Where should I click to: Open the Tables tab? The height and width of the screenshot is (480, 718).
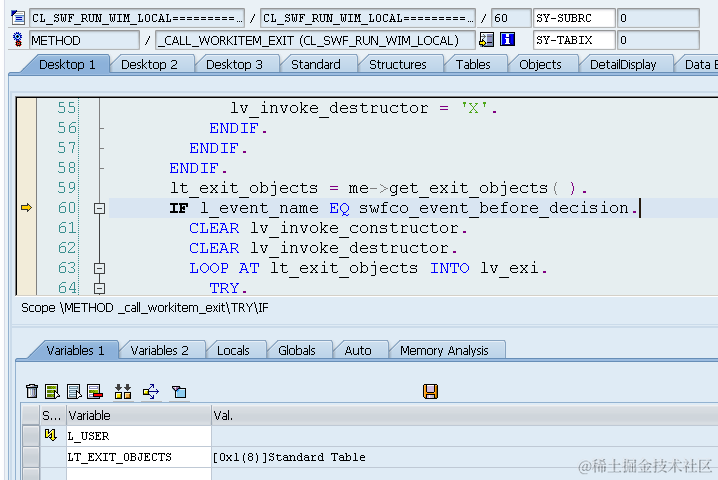[x=473, y=65]
